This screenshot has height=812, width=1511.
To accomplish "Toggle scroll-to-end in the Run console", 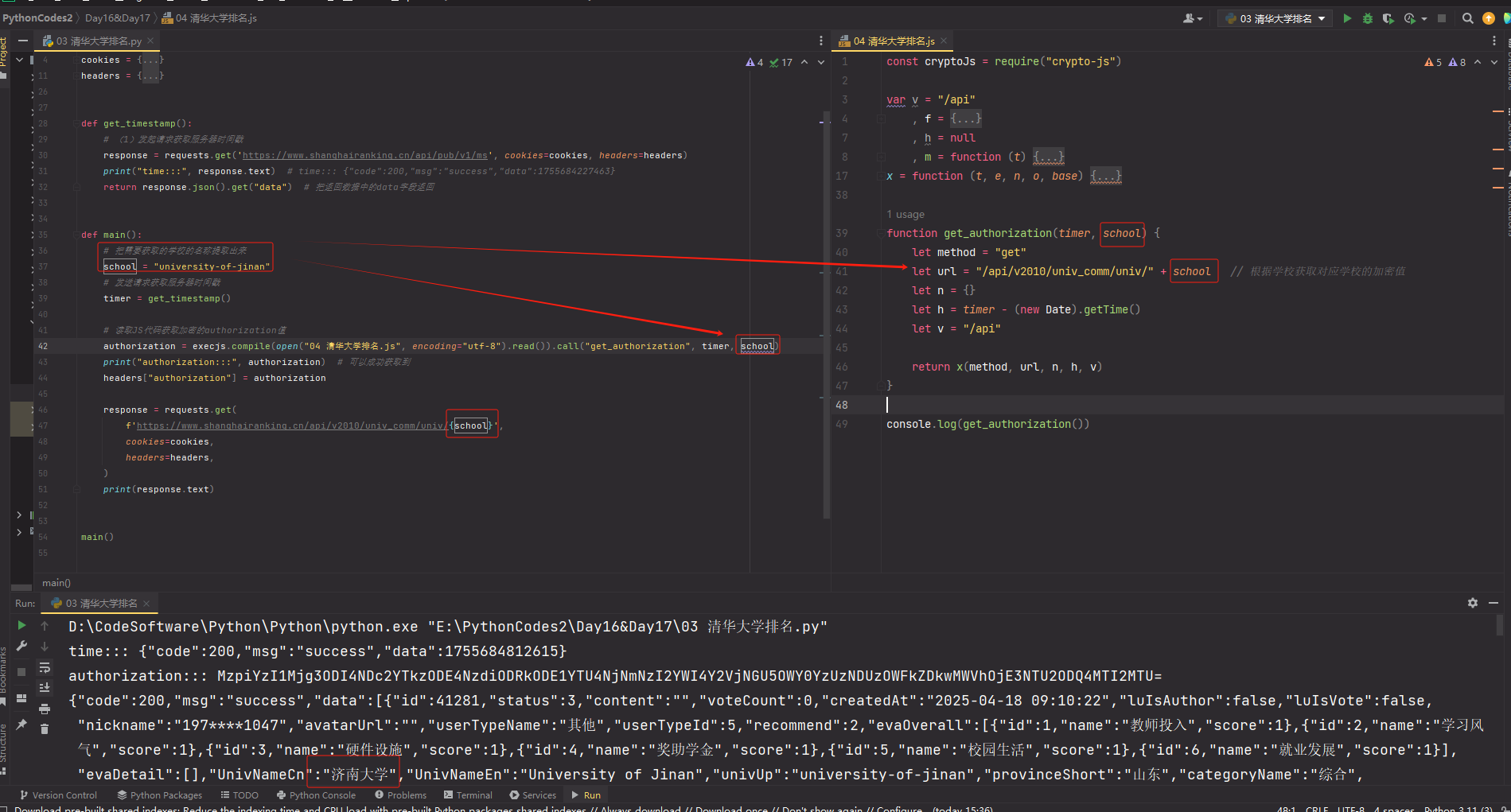I will coord(45,687).
